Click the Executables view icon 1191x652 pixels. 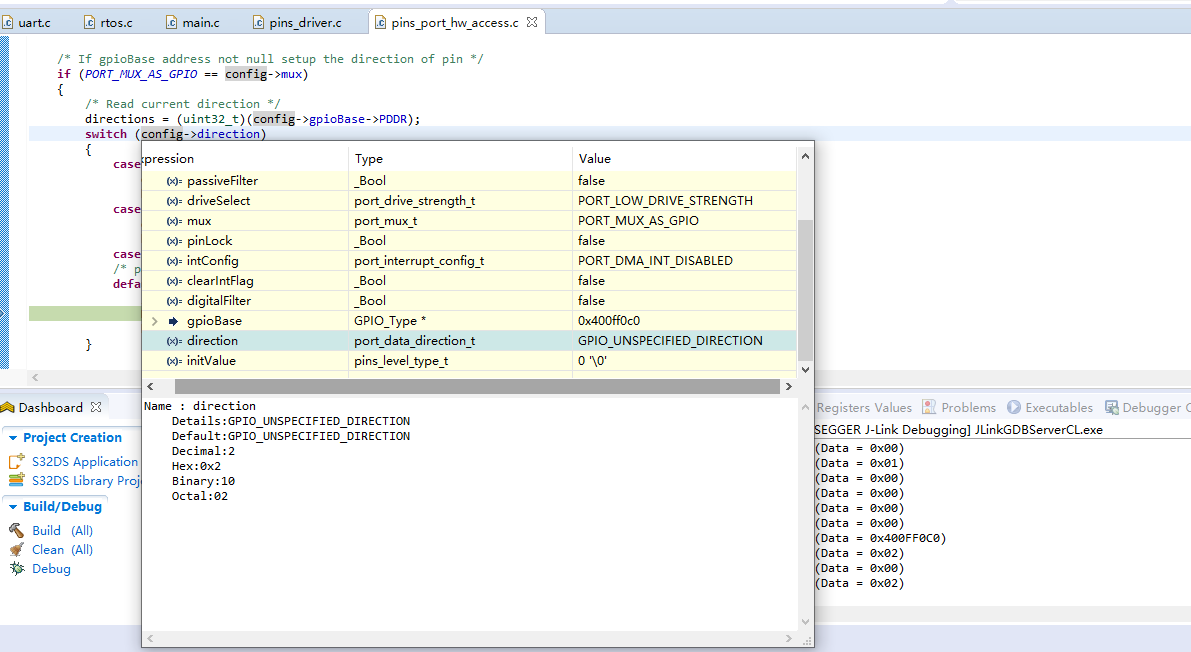1014,407
